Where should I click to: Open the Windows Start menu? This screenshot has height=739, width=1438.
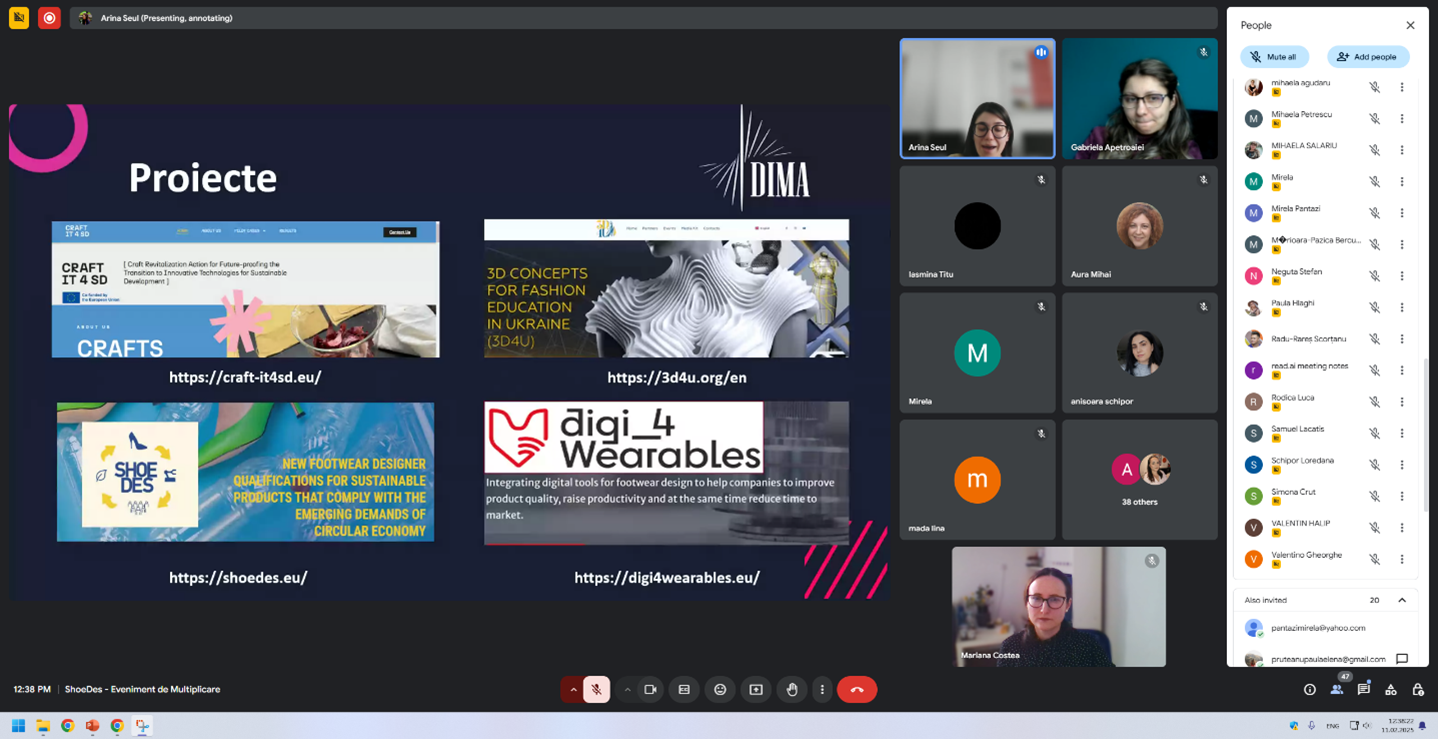[x=18, y=726]
